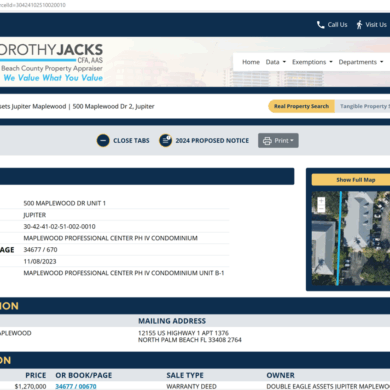Open the Print options dropdown arrow
The height and width of the screenshot is (390, 390).
[292, 141]
